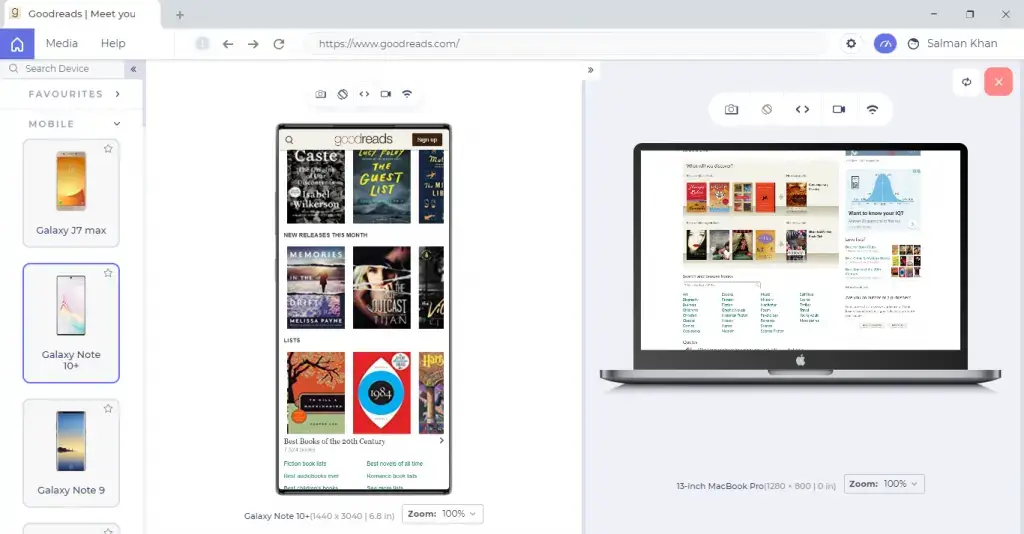The height and width of the screenshot is (534, 1024).
Task: Open the Media menu
Action: [61, 44]
